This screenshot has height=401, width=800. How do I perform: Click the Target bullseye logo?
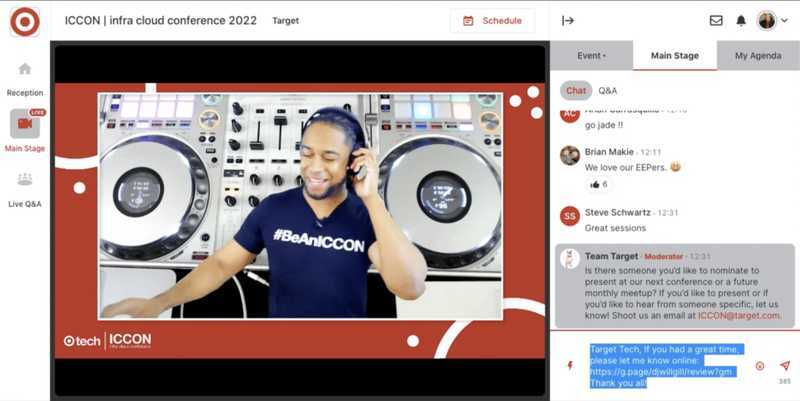tap(24, 22)
